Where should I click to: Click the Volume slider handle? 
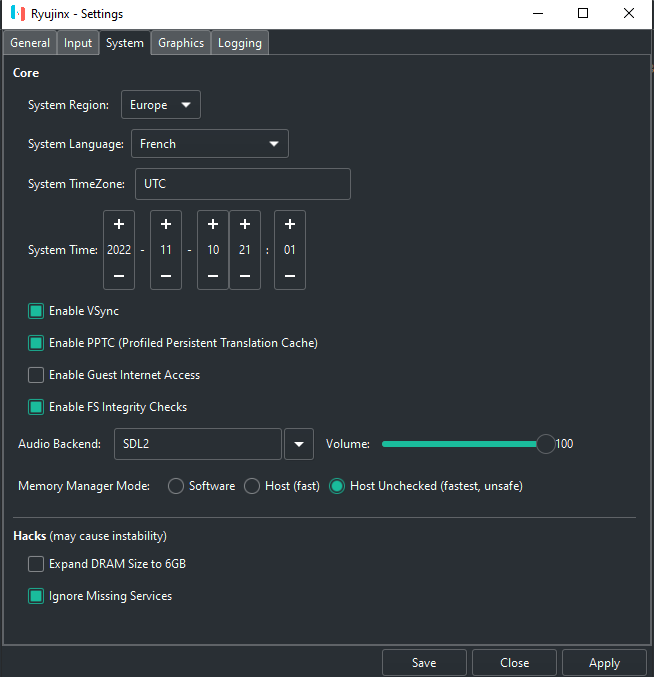pos(546,444)
